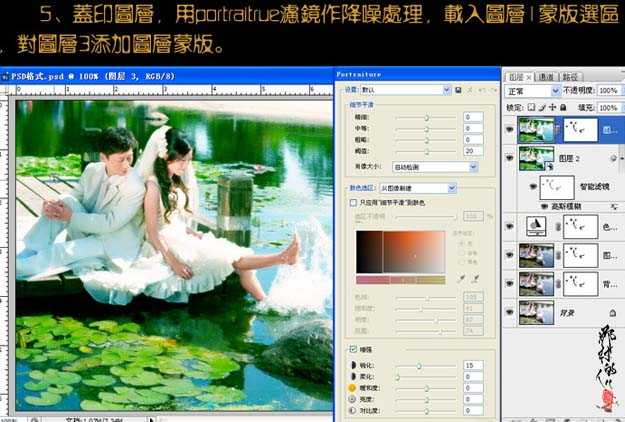Toggle visibility of 智能滤镜 smart filters
This screenshot has width=625, height=422.
533,186
